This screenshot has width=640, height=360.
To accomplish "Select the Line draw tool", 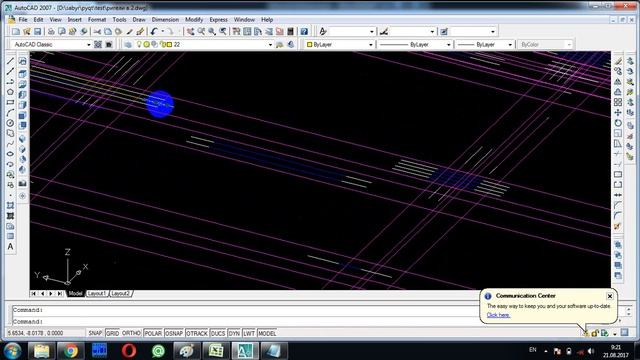I will [10, 61].
